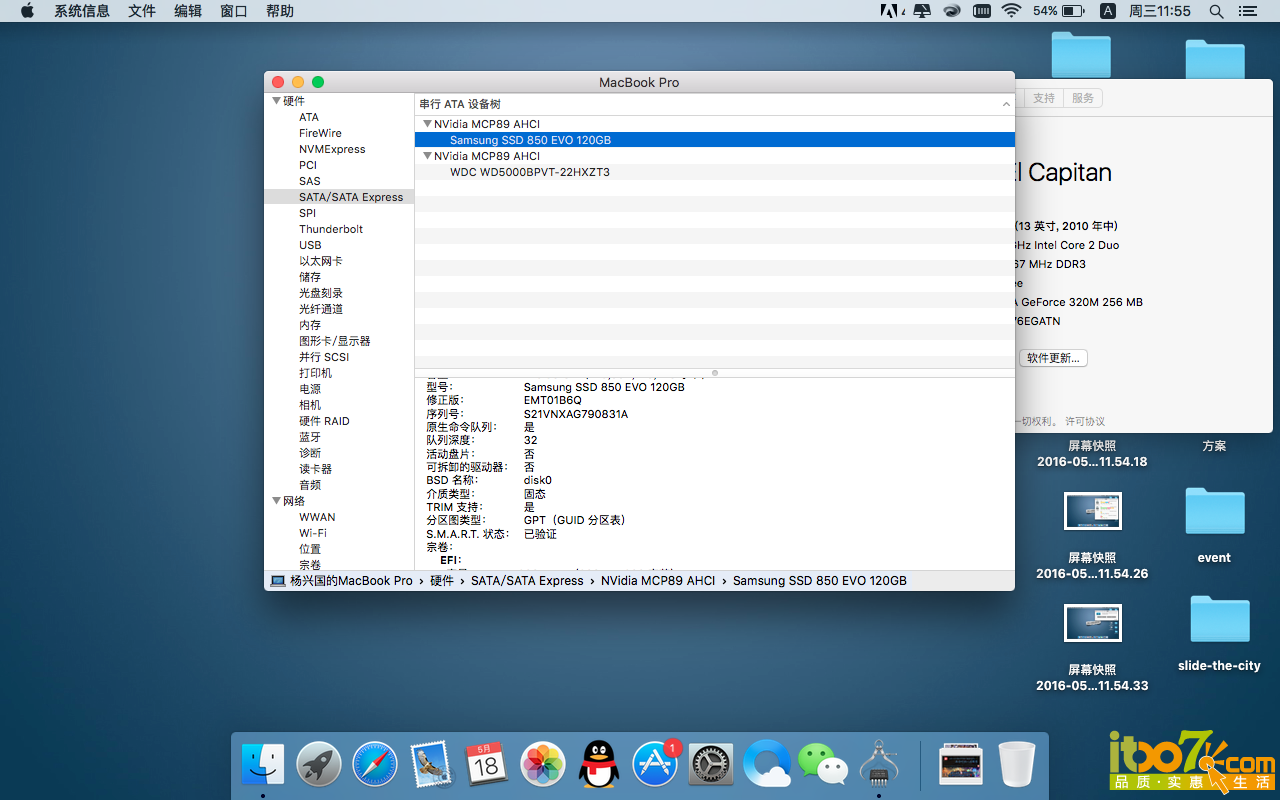
Task: Open Mail stamp icon in Dock
Action: point(432,765)
